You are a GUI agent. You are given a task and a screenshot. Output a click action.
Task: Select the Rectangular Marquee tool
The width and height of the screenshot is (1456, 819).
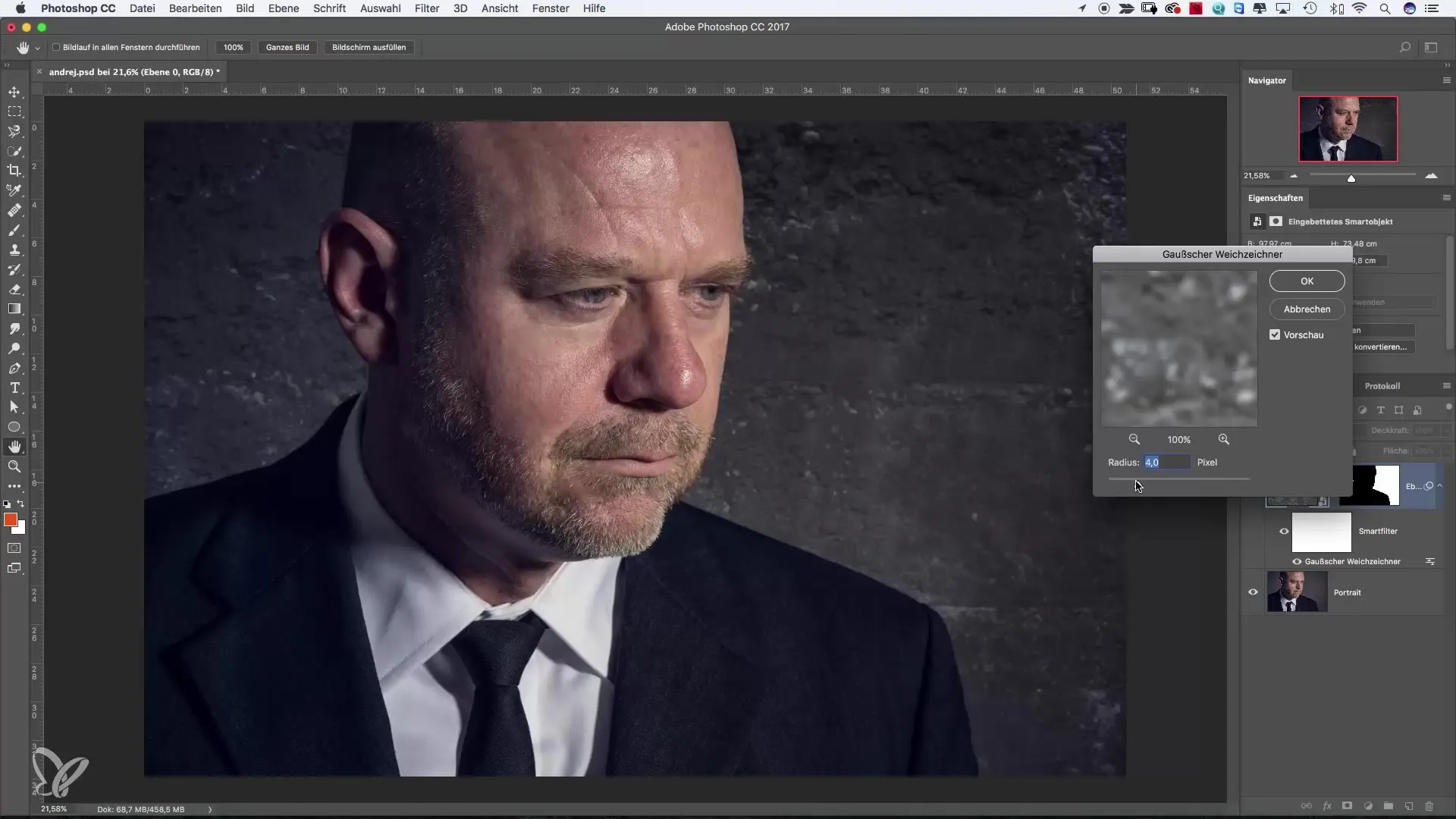pos(14,111)
